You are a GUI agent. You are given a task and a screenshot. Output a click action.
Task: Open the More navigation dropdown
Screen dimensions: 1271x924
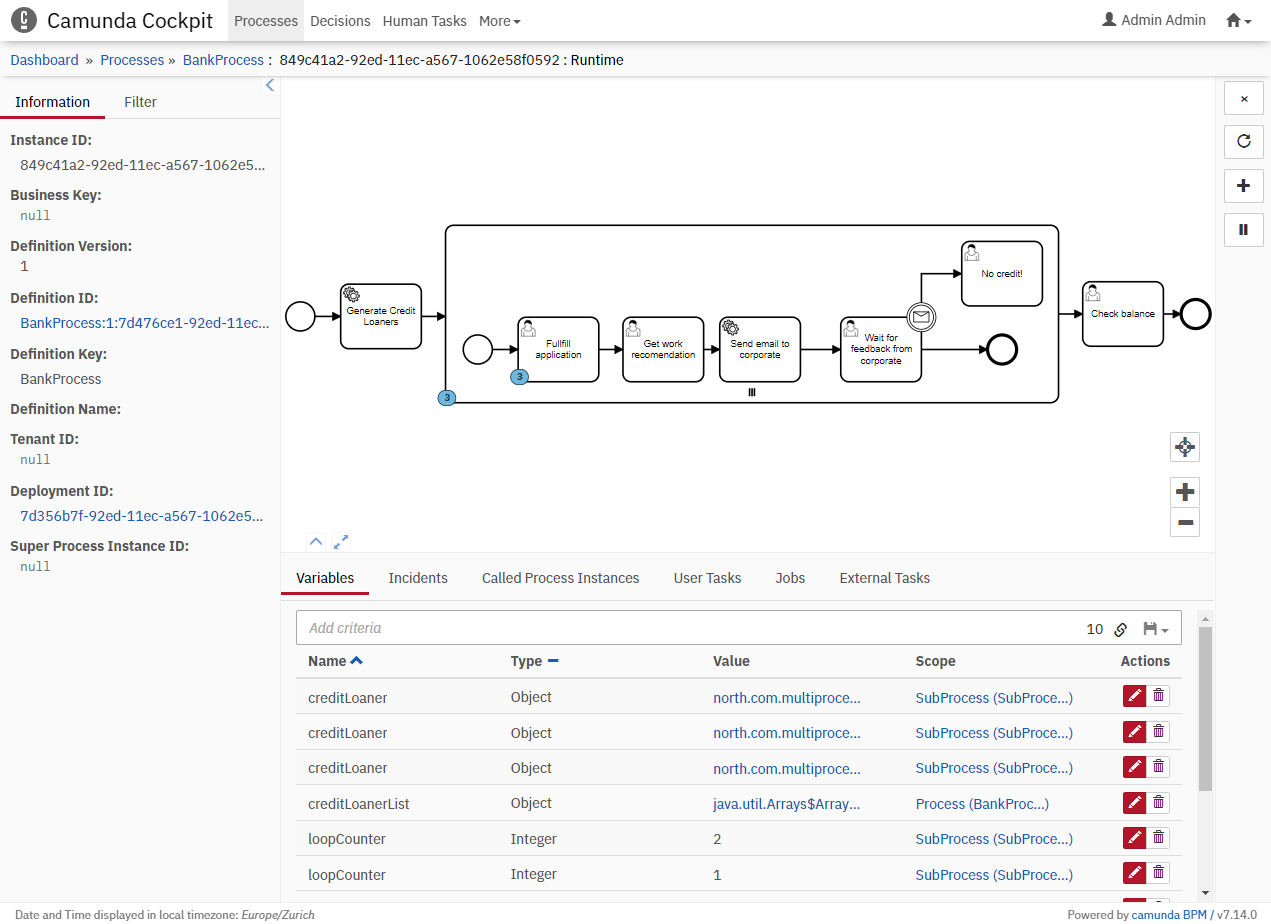point(499,20)
